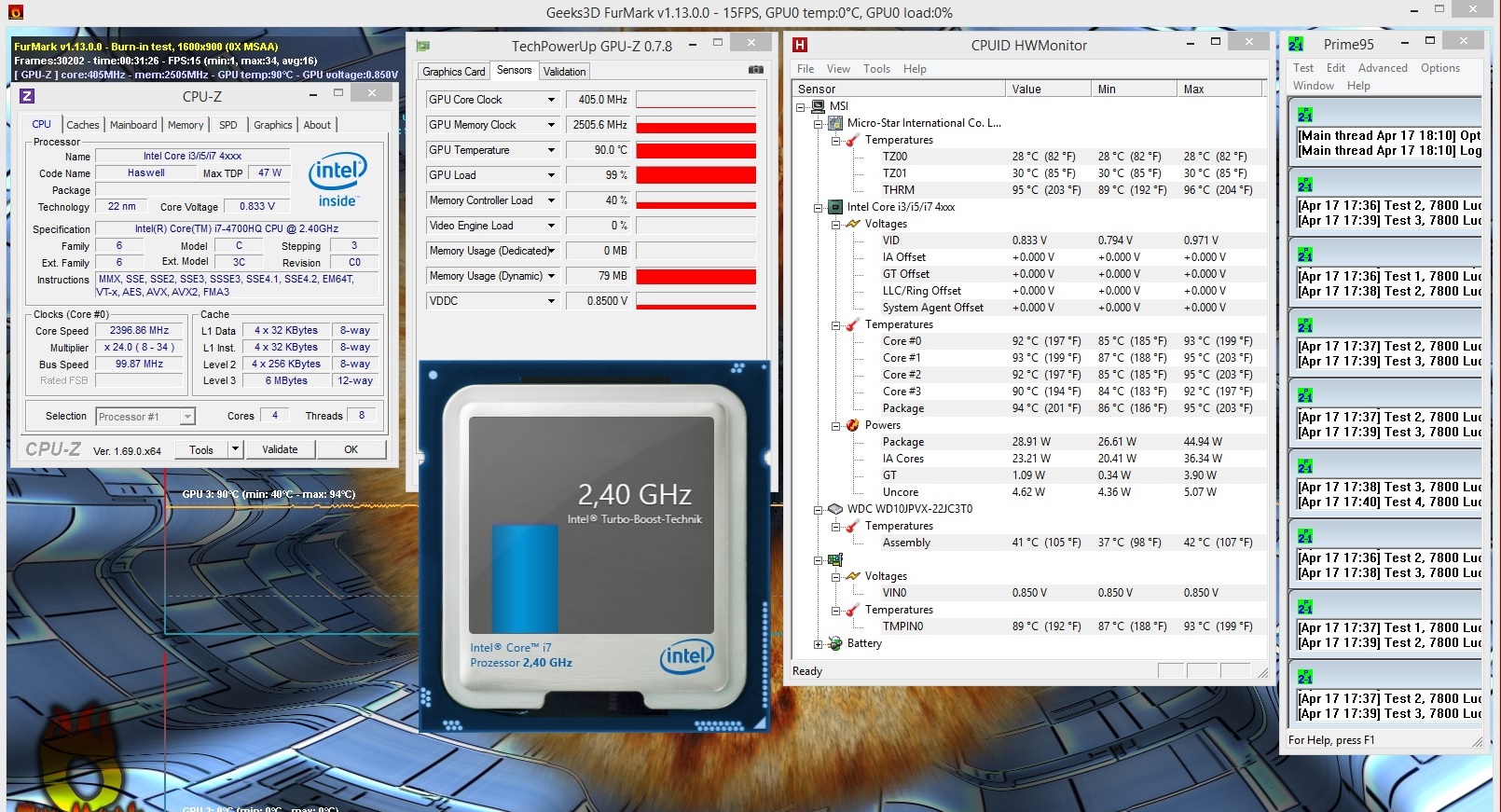Click the Intel logo on Turbo Boost gadget
Screen dimensions: 1501x812
687,655
